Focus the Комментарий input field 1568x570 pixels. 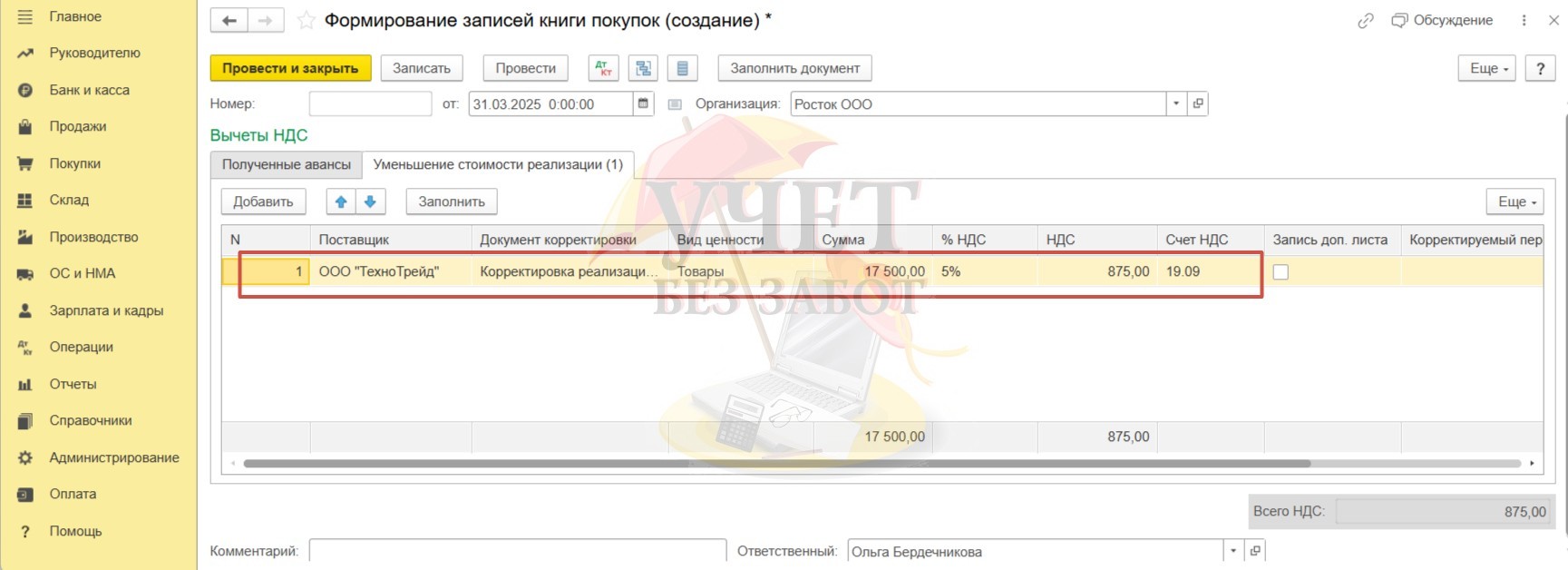(x=517, y=550)
